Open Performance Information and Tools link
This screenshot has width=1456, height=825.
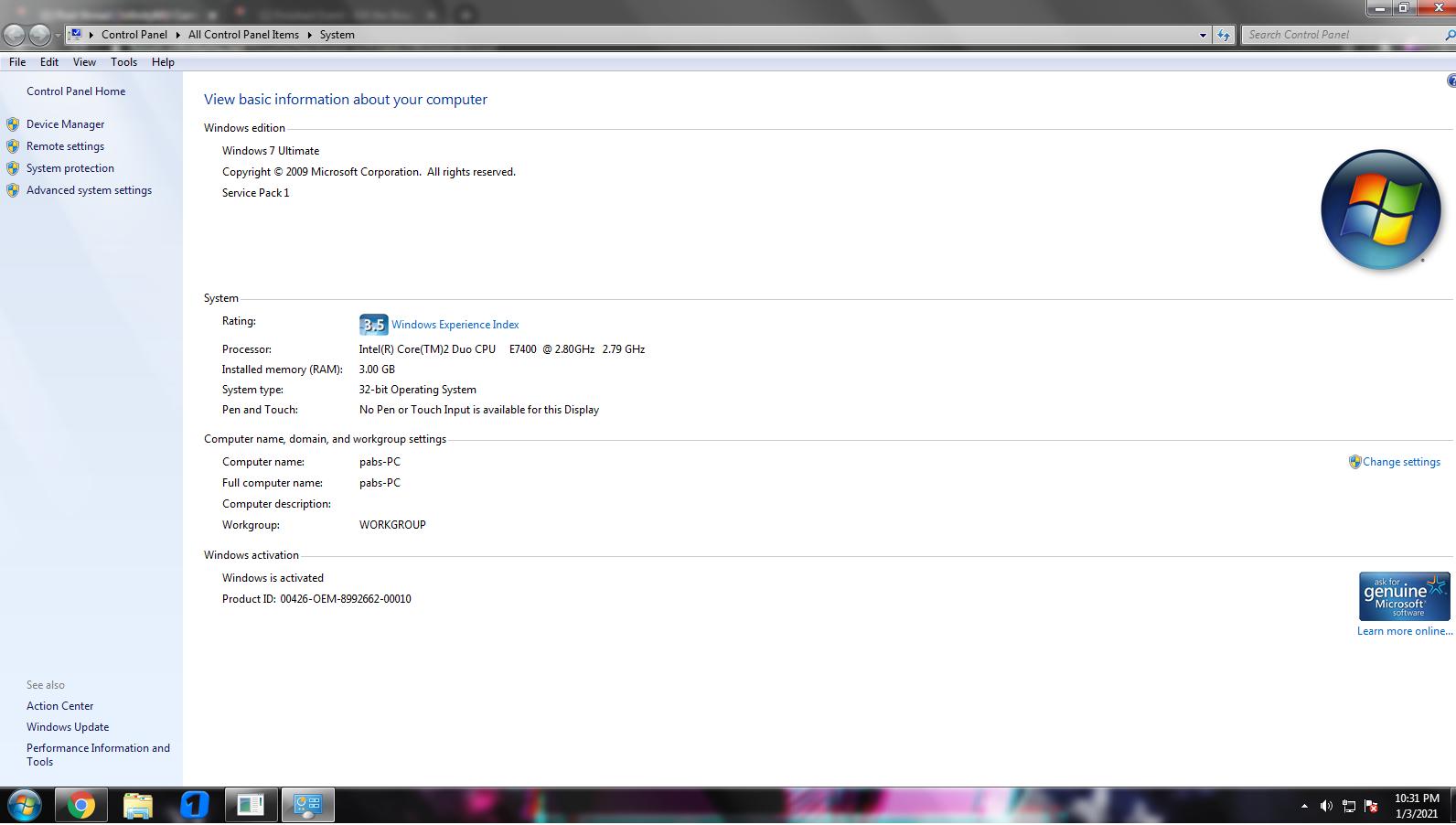pyautogui.click(x=98, y=755)
